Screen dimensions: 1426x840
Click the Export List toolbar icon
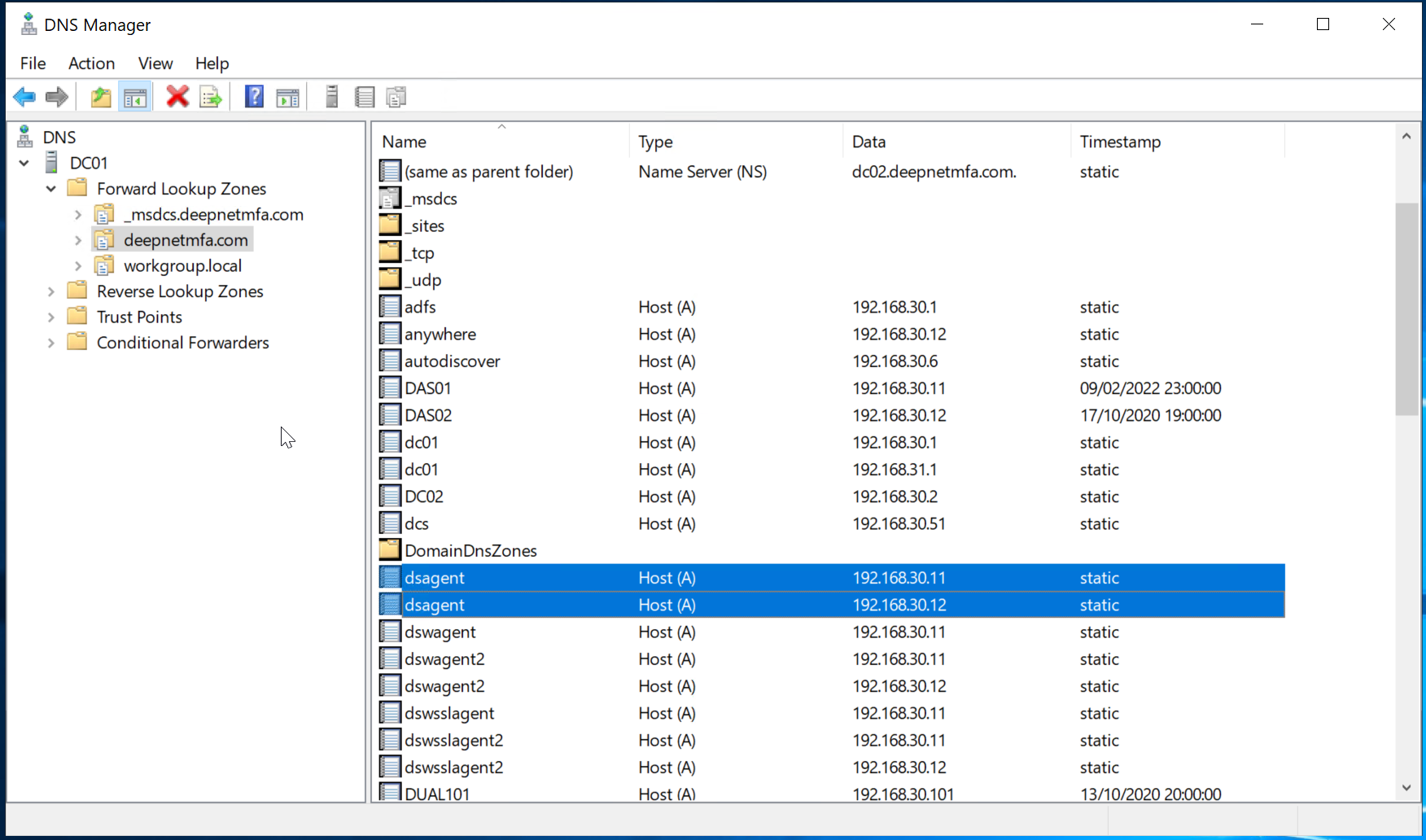coord(211,98)
